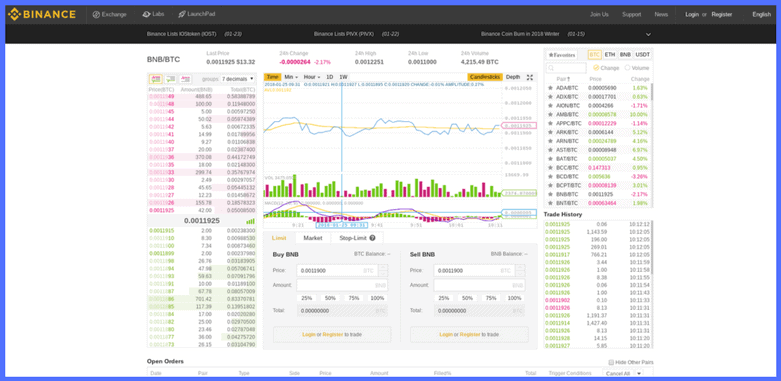781x381 pixels.
Task: Star the ADX/BTC pair as favorite
Action: tap(550, 97)
